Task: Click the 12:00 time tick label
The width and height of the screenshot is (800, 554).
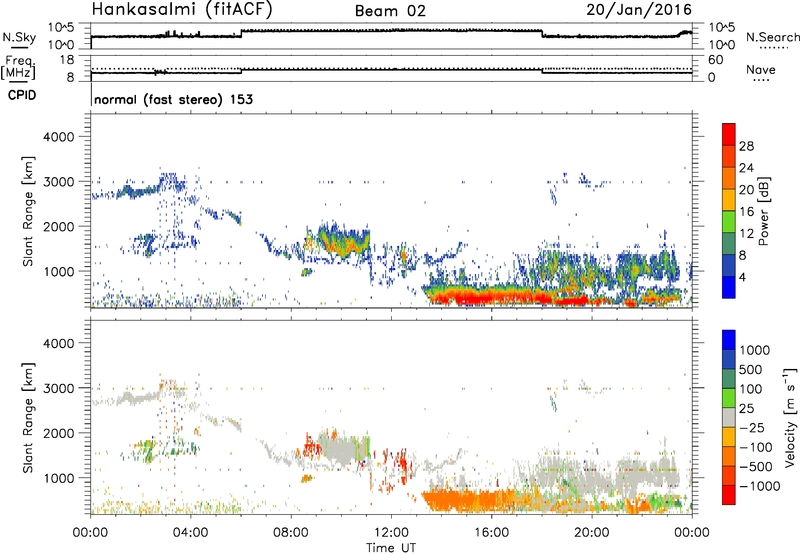Action: click(391, 533)
